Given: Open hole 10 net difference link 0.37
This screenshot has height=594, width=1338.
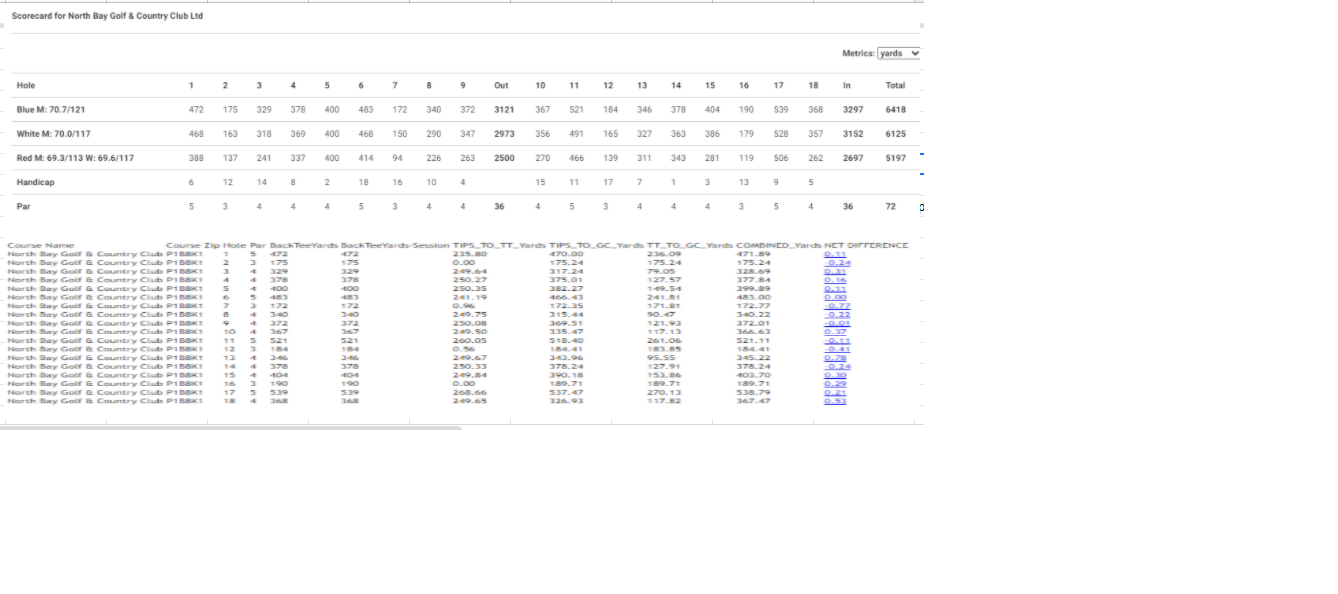Looking at the screenshot, I should (835, 331).
